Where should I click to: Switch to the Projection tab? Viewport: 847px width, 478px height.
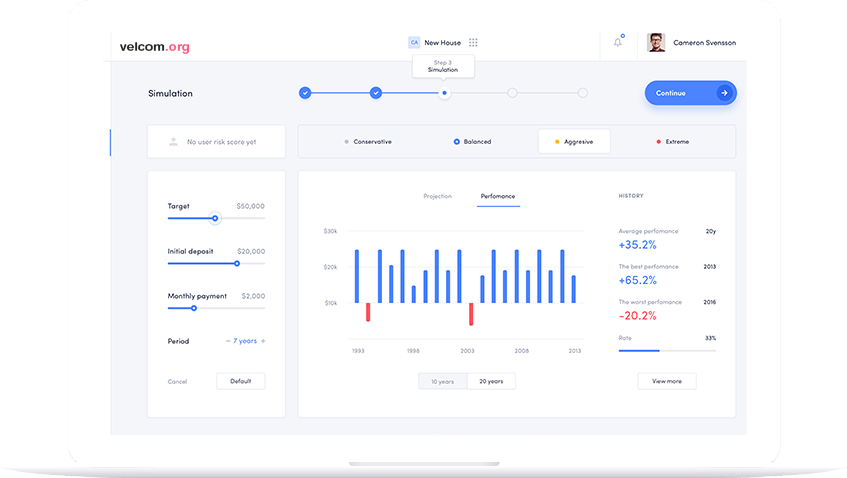437,196
